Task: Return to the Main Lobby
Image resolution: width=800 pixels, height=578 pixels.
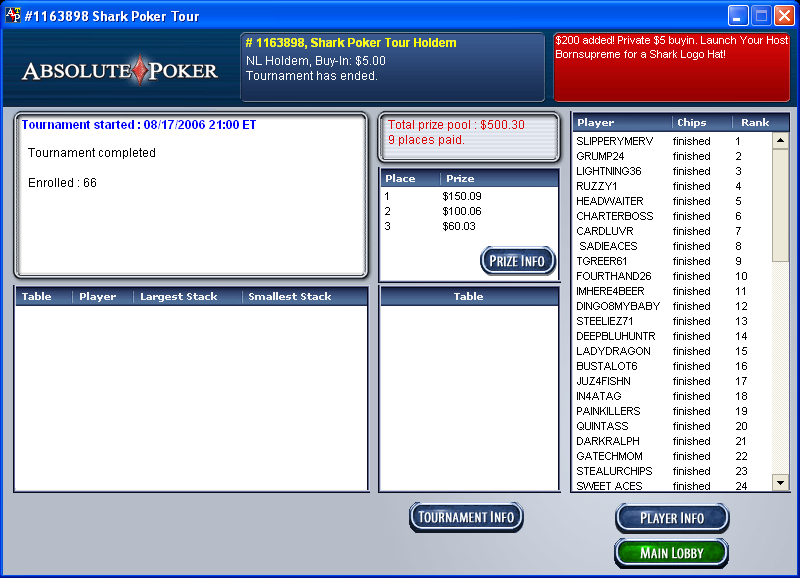Action: tap(672, 553)
